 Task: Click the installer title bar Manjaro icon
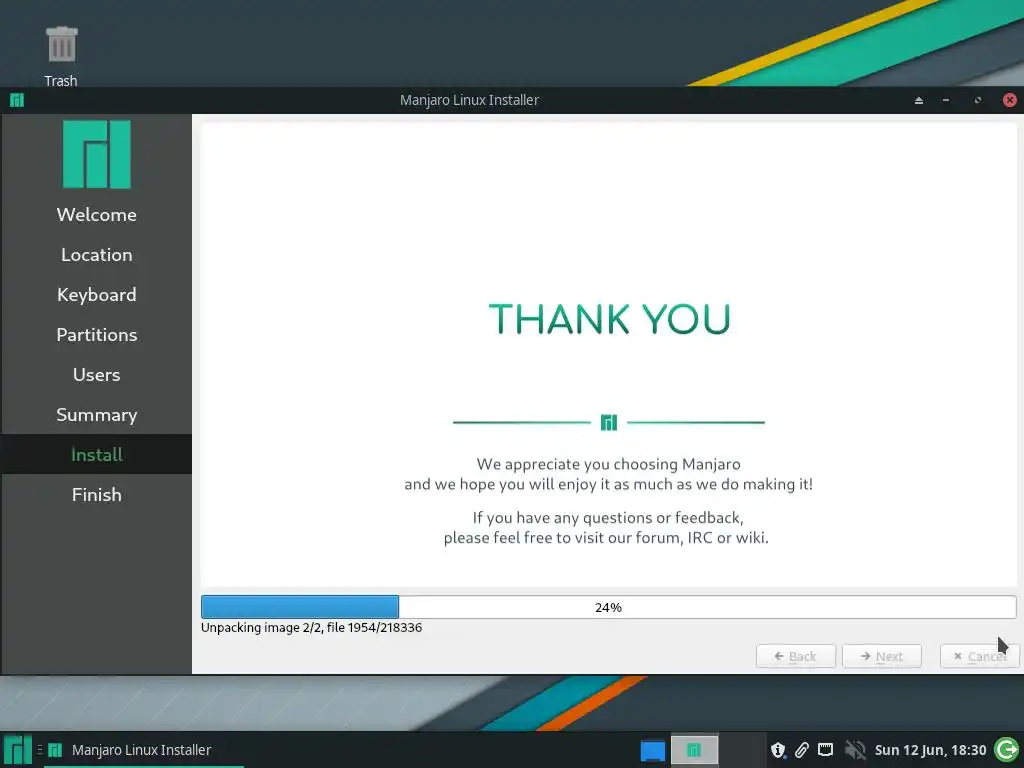point(17,100)
